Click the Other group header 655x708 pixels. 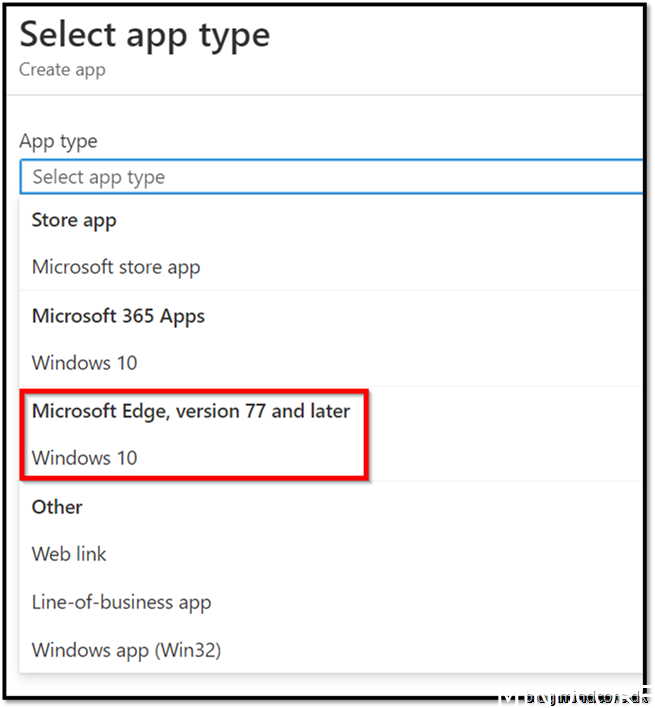pyautogui.click(x=57, y=507)
